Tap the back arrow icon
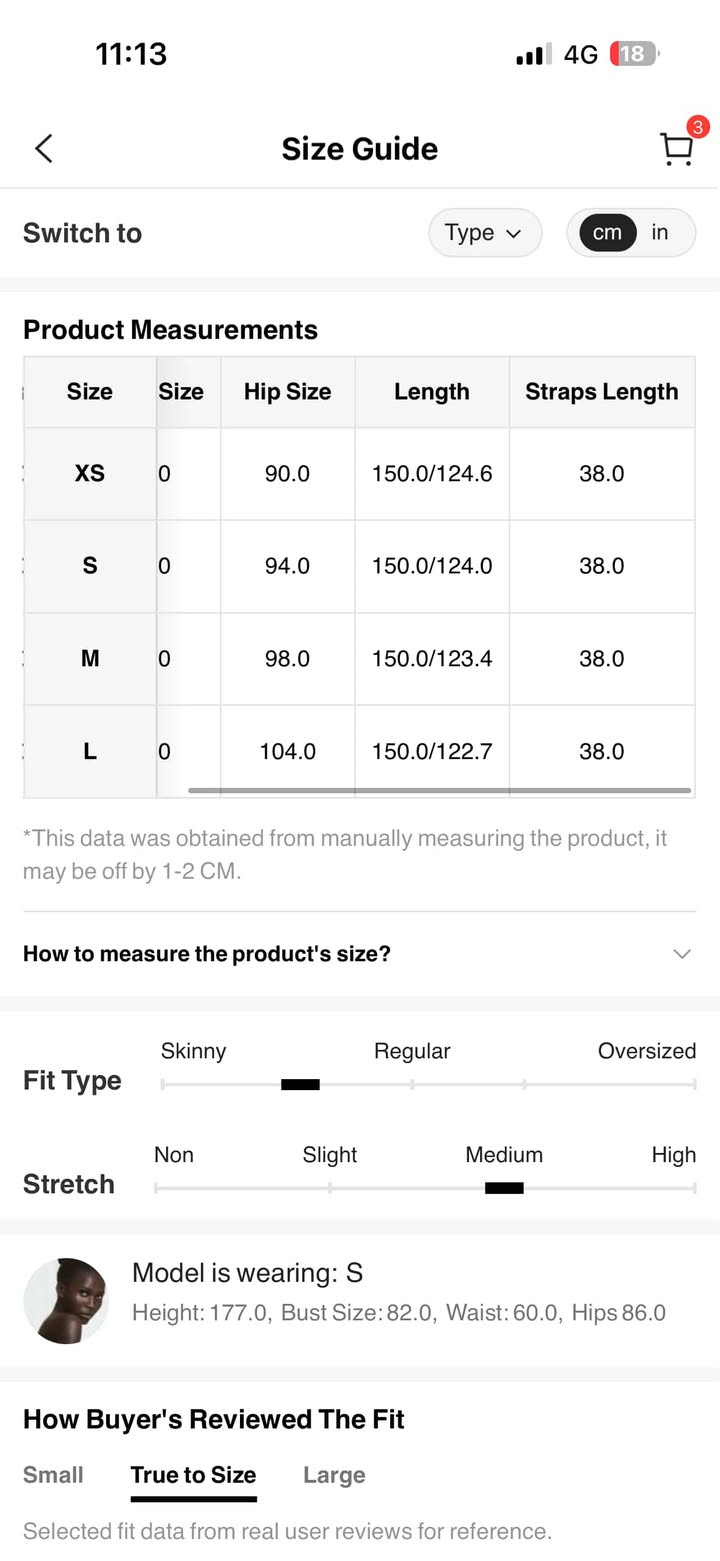 click(x=44, y=149)
